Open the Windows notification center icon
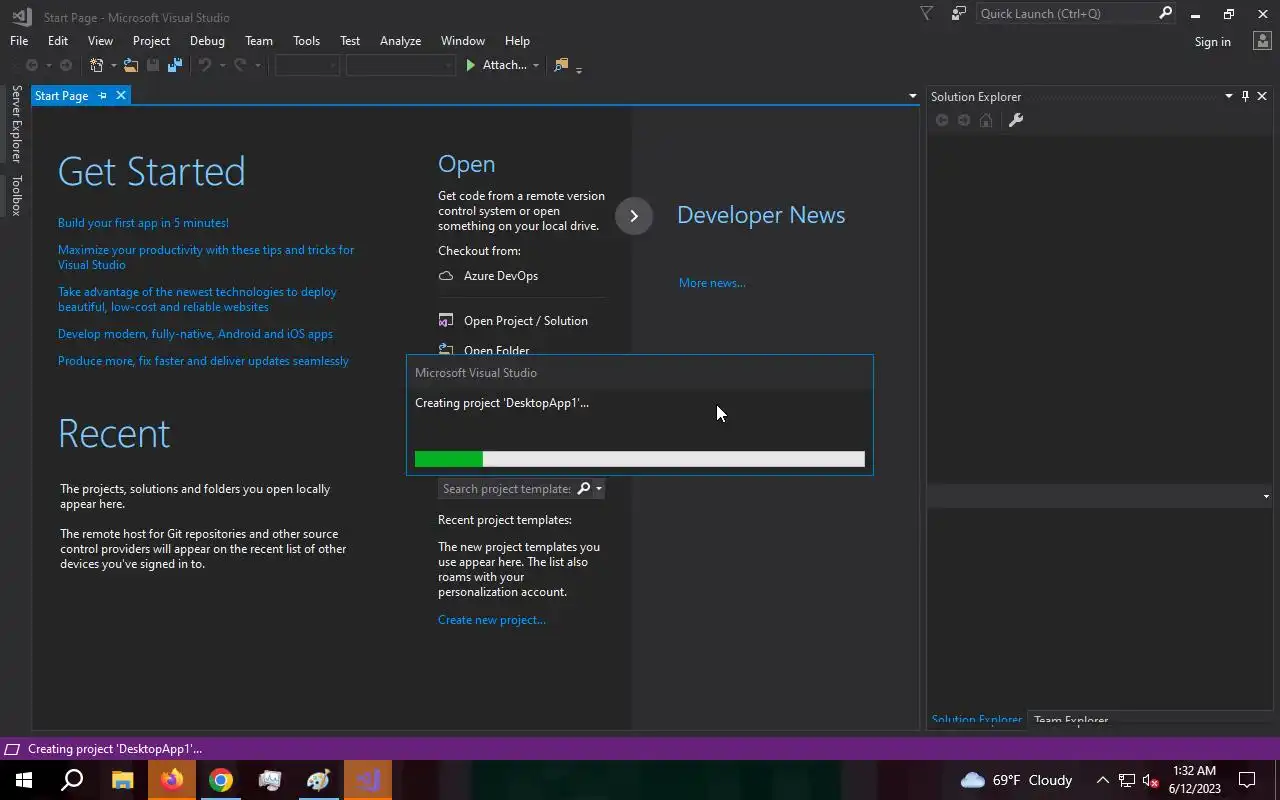1280x800 pixels. pyautogui.click(x=1247, y=780)
